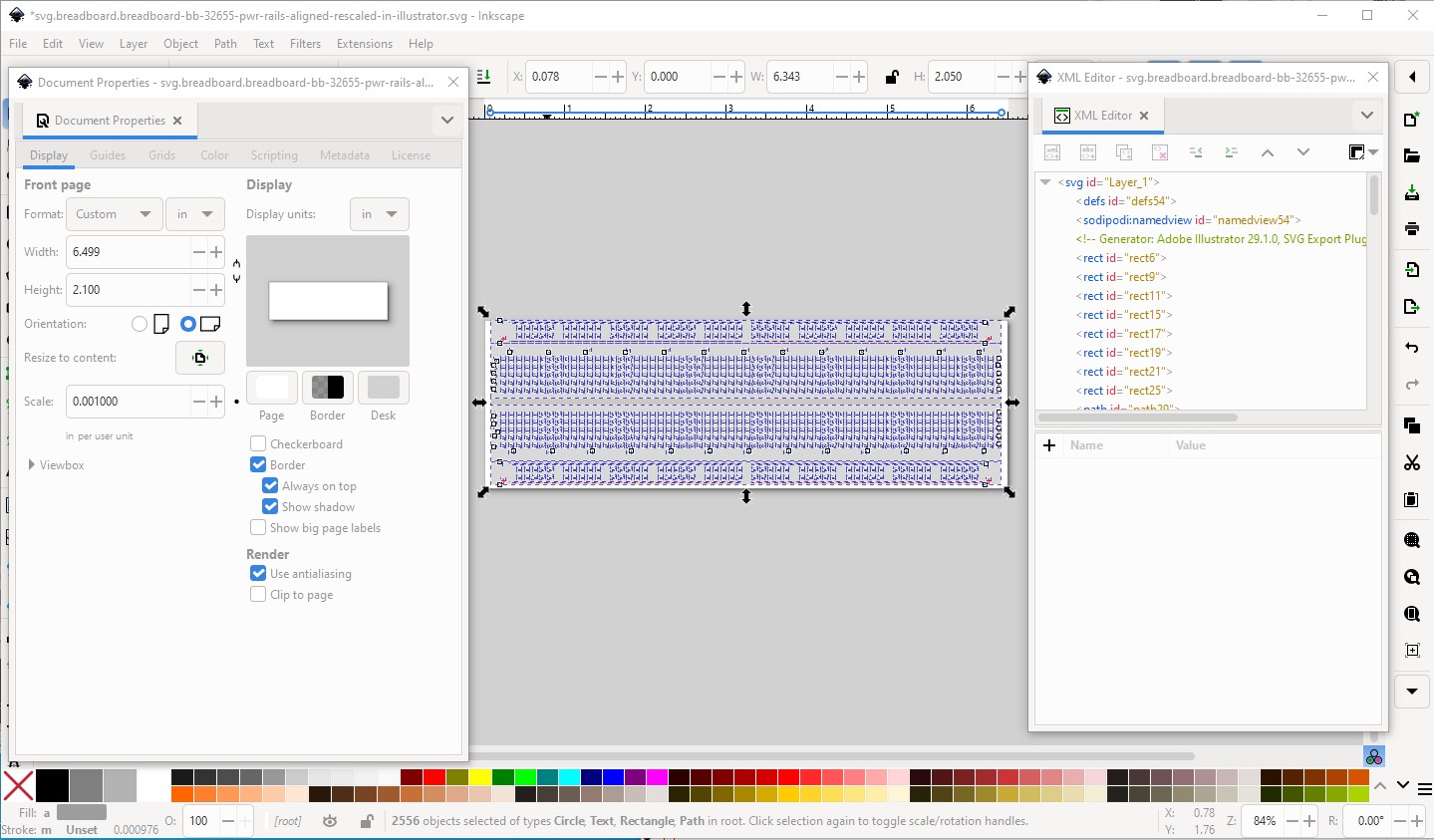Pick the black swatch in palette

click(x=52, y=785)
